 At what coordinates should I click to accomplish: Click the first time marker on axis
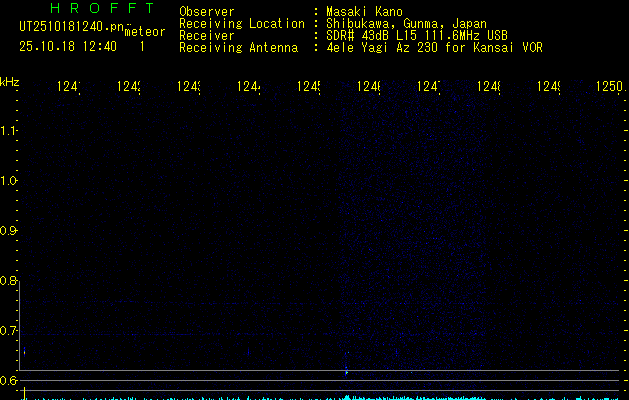(68, 88)
